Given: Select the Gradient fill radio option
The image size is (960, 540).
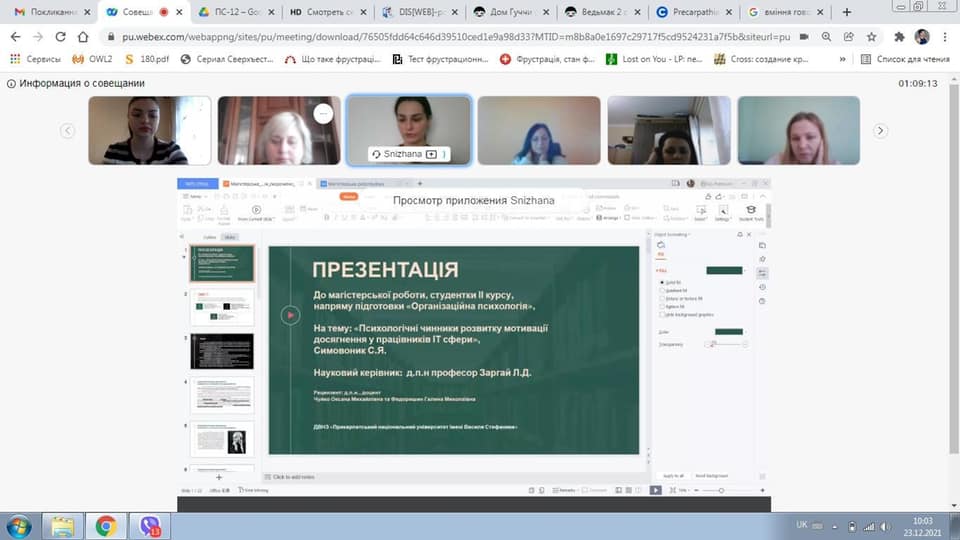Looking at the screenshot, I should coord(660,291).
